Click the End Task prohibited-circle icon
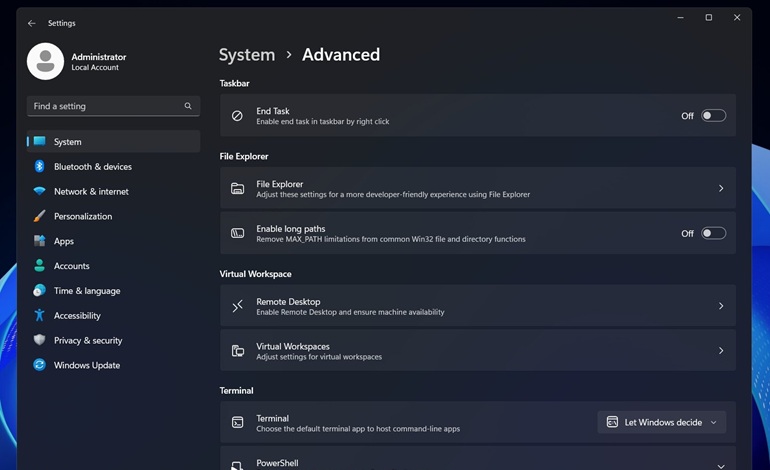Viewport: 770px width, 470px height. [237, 116]
